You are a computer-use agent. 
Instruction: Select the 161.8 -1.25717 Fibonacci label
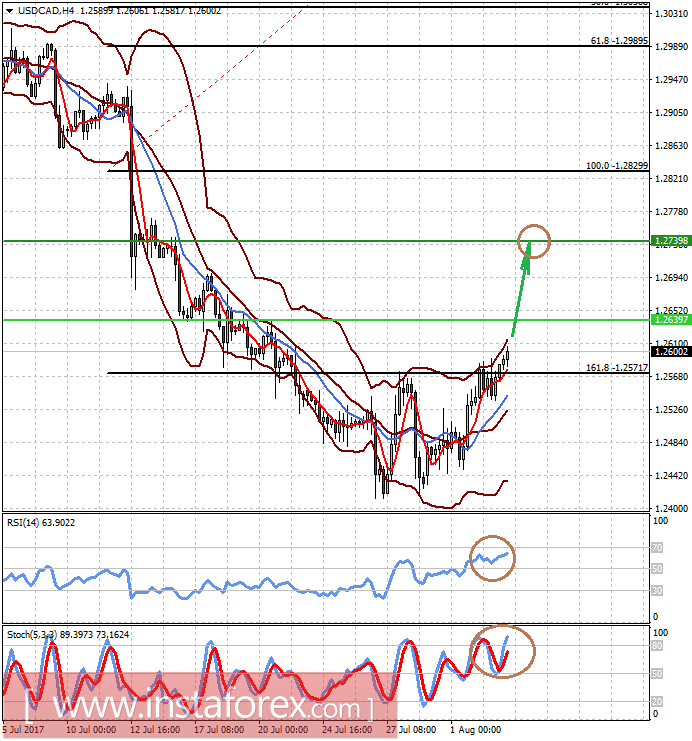(617, 368)
